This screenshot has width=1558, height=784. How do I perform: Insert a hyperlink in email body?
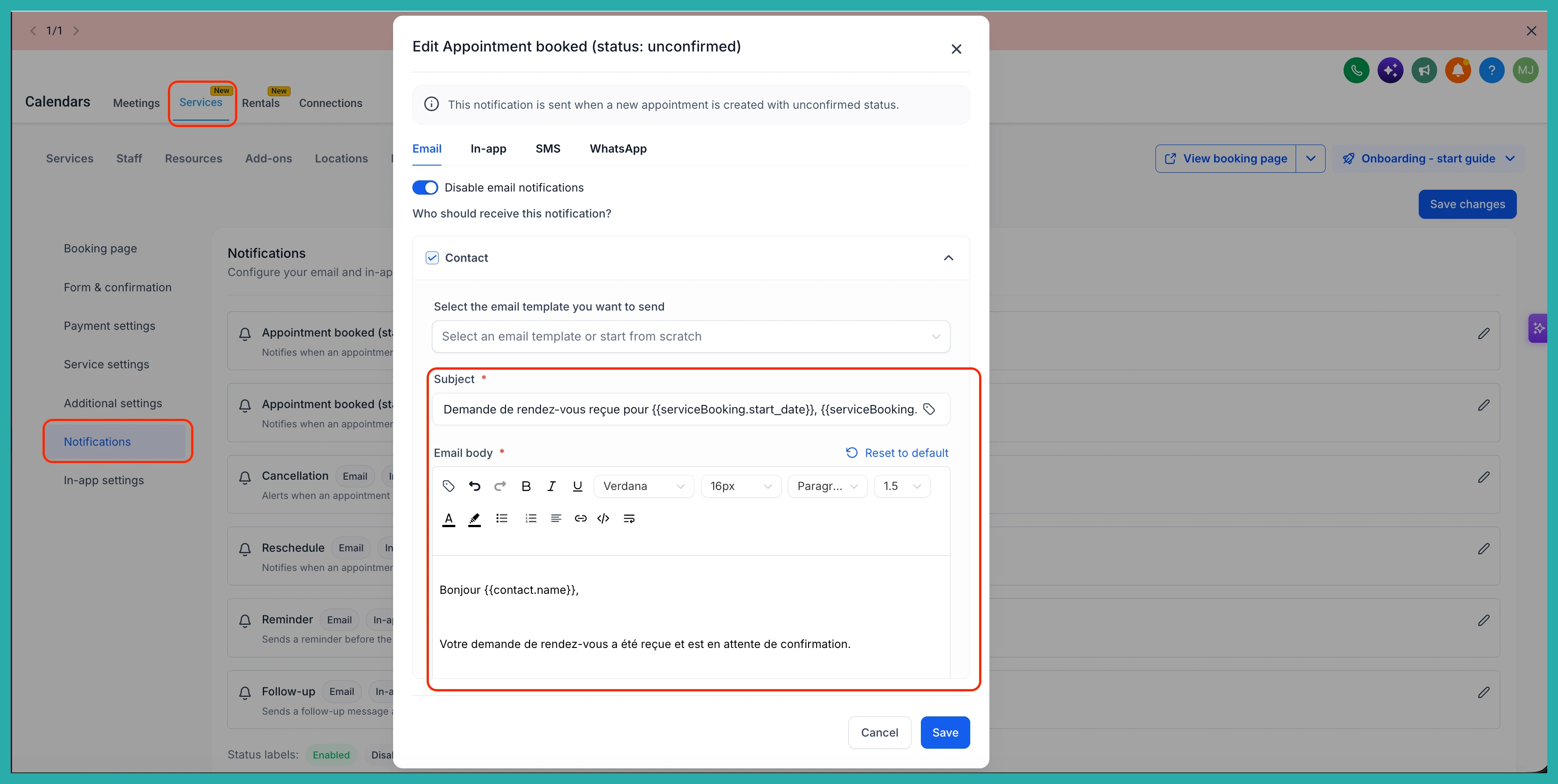[x=581, y=519]
